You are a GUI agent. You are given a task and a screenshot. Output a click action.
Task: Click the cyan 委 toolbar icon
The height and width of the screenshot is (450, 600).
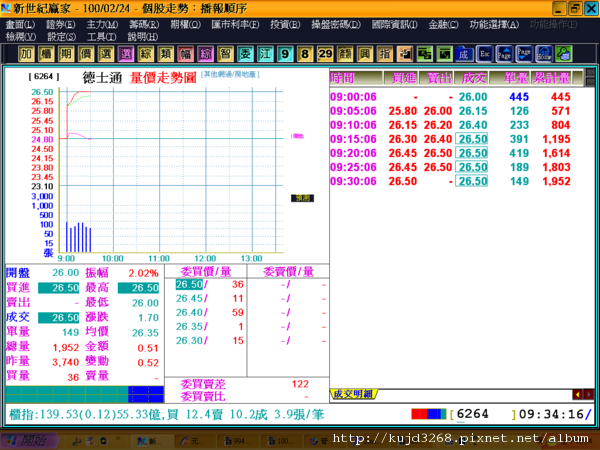click(245, 54)
